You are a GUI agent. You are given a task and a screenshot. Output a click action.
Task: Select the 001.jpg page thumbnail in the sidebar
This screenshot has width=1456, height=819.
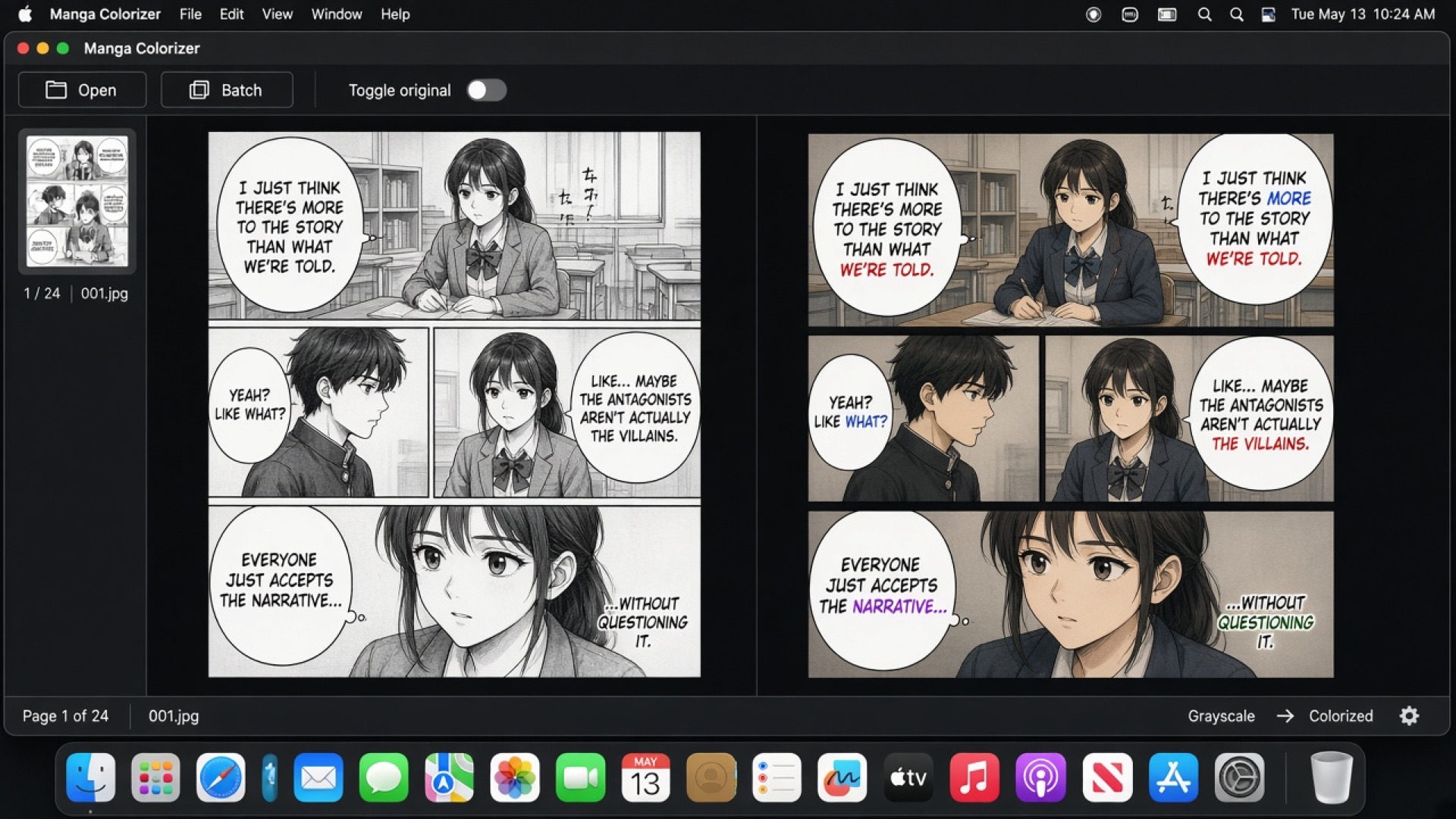(x=77, y=201)
